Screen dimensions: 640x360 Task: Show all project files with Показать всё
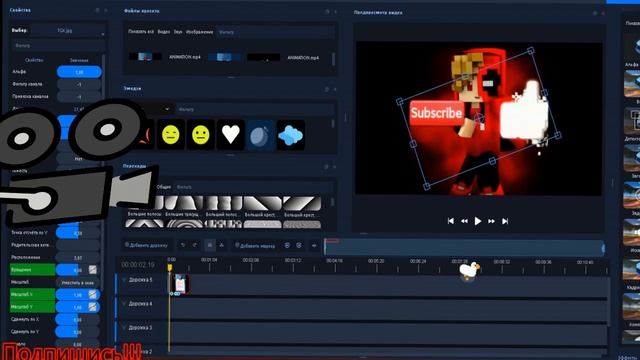click(141, 31)
